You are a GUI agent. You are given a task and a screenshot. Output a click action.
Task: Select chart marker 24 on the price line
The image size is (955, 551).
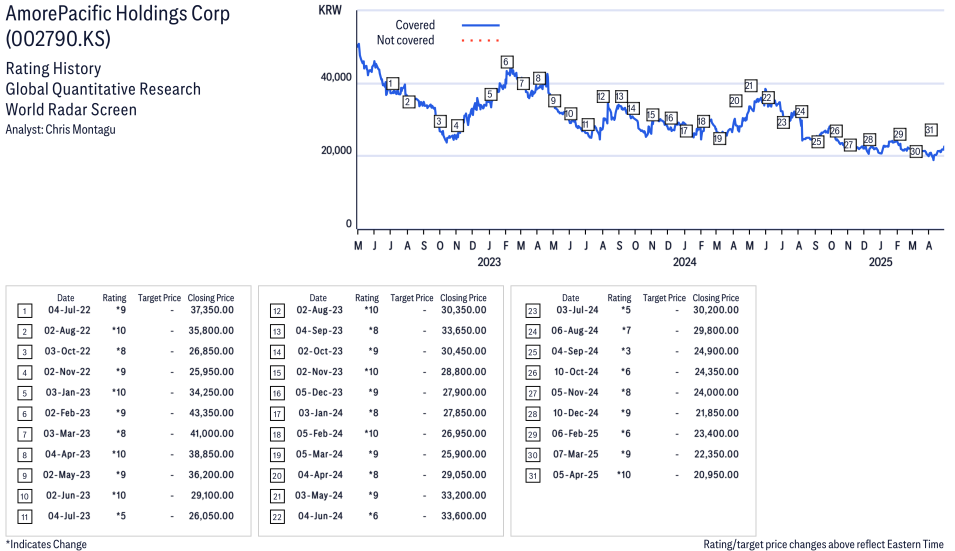(801, 111)
